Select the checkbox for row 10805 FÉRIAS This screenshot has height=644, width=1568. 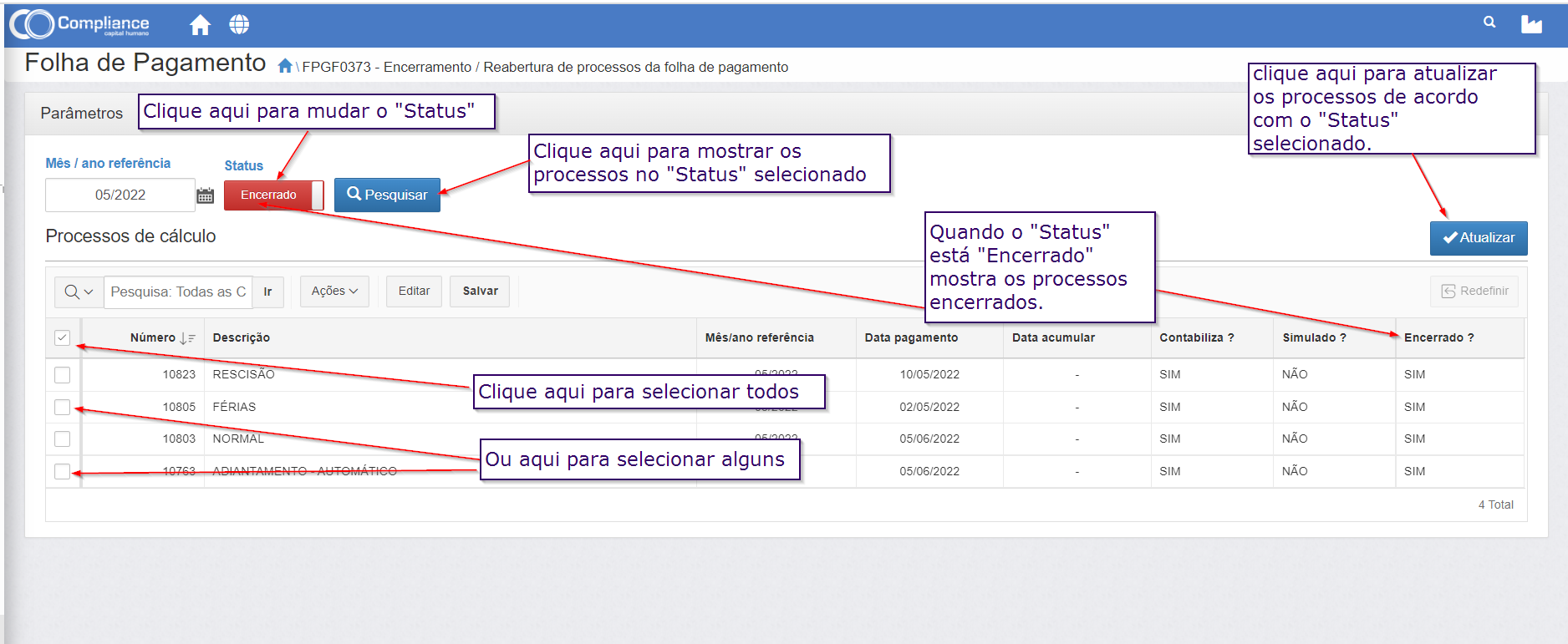(x=62, y=407)
